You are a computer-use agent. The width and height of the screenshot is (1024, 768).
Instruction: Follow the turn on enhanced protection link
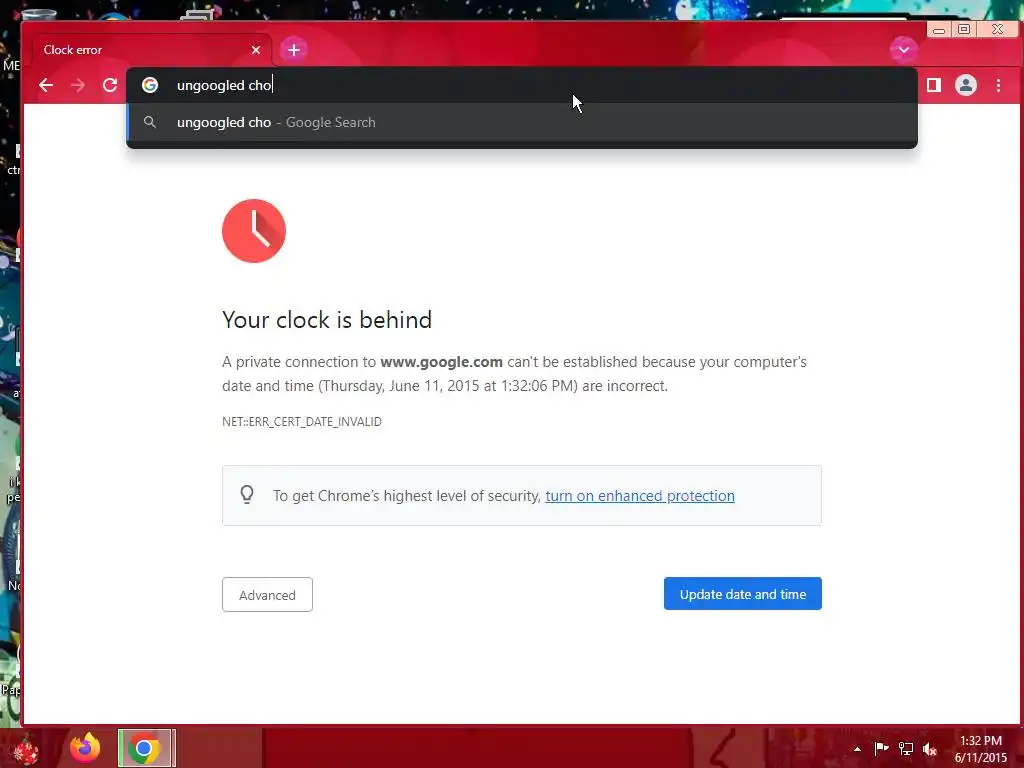[639, 496]
